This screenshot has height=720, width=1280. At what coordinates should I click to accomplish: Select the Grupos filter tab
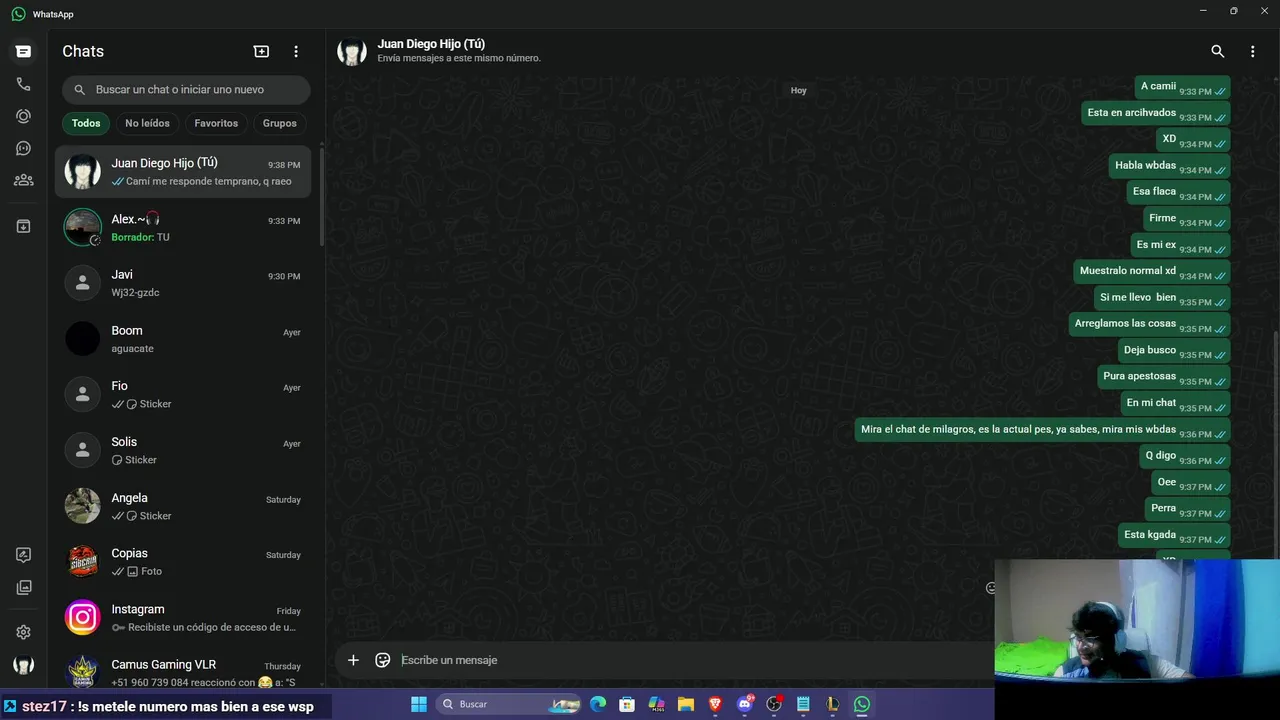pyautogui.click(x=280, y=123)
